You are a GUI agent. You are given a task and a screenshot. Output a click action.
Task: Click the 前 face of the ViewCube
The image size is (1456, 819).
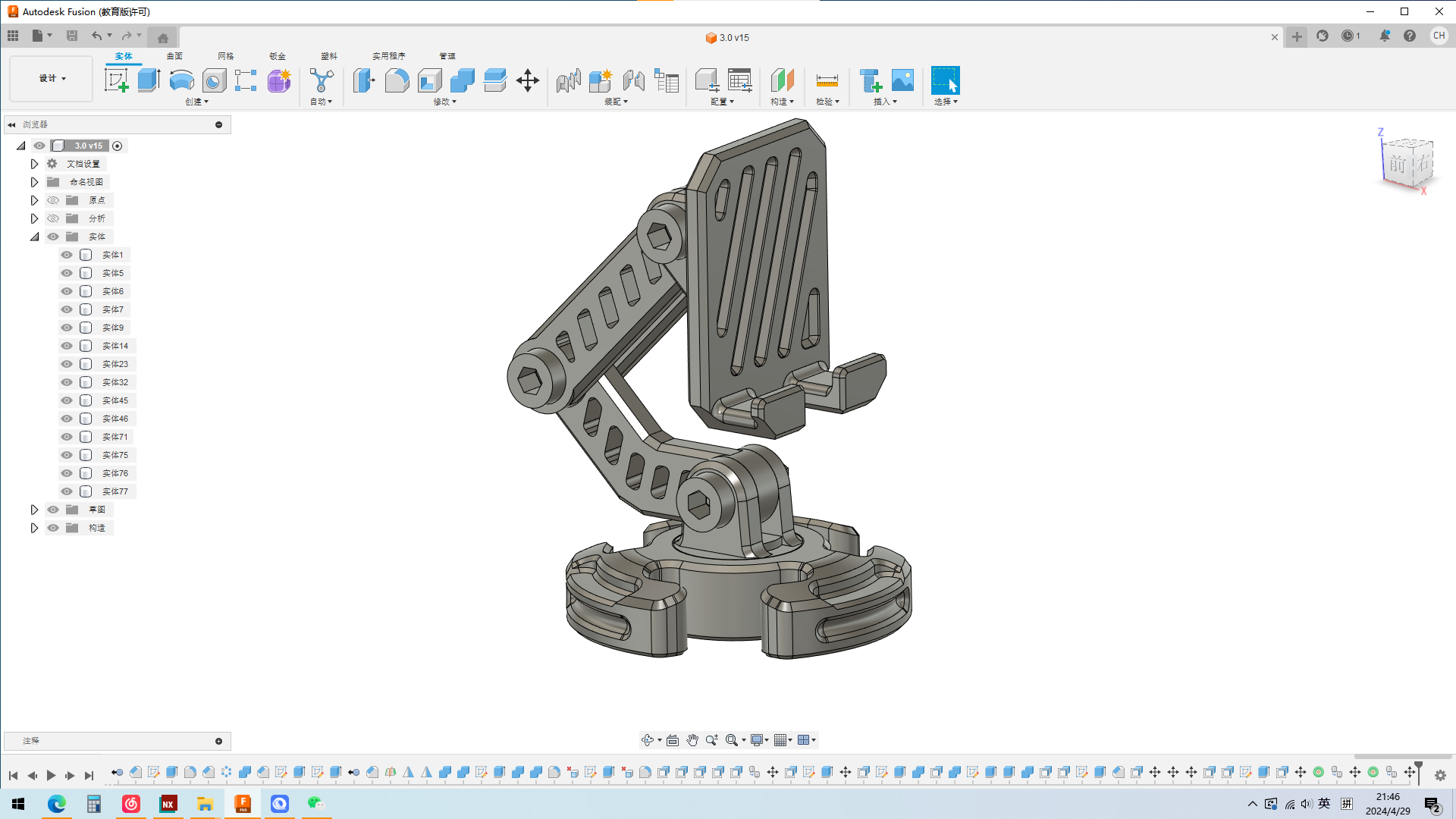(x=1397, y=164)
